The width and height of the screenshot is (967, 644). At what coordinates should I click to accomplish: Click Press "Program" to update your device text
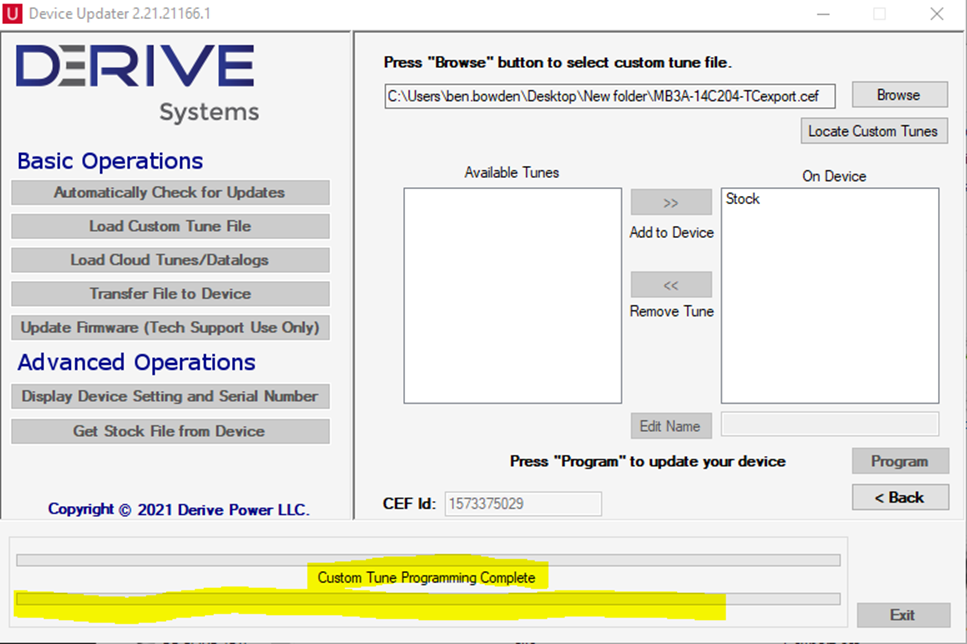[x=648, y=461]
